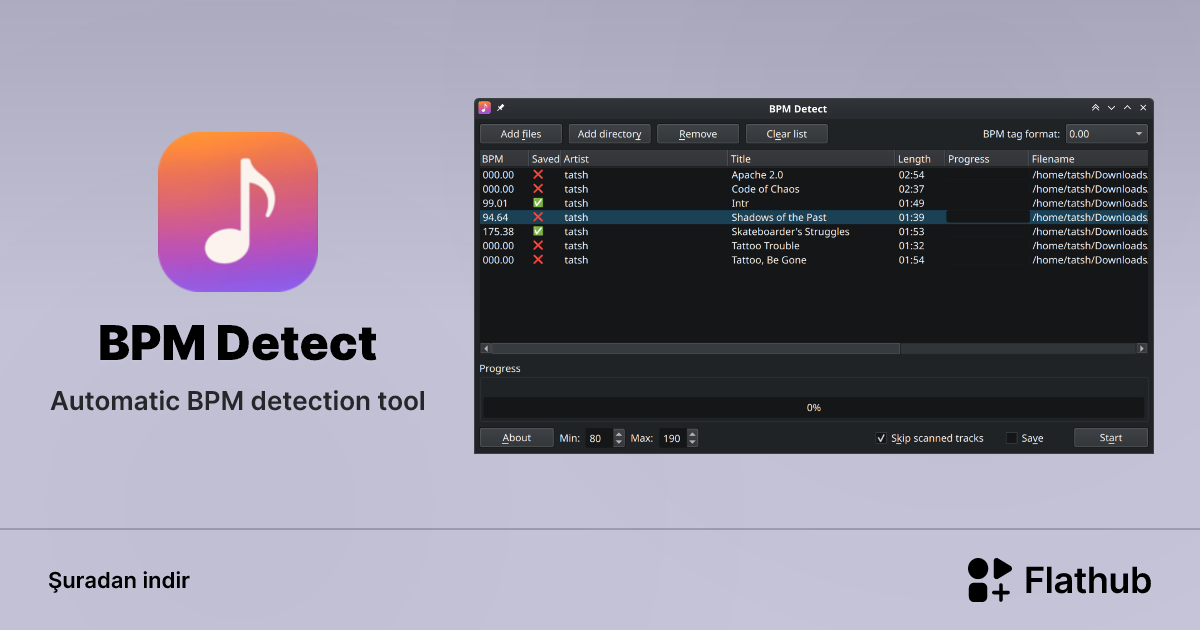1200x630 pixels.
Task: Click the red X saved icon for Tattoo Trouble
Action: [538, 245]
